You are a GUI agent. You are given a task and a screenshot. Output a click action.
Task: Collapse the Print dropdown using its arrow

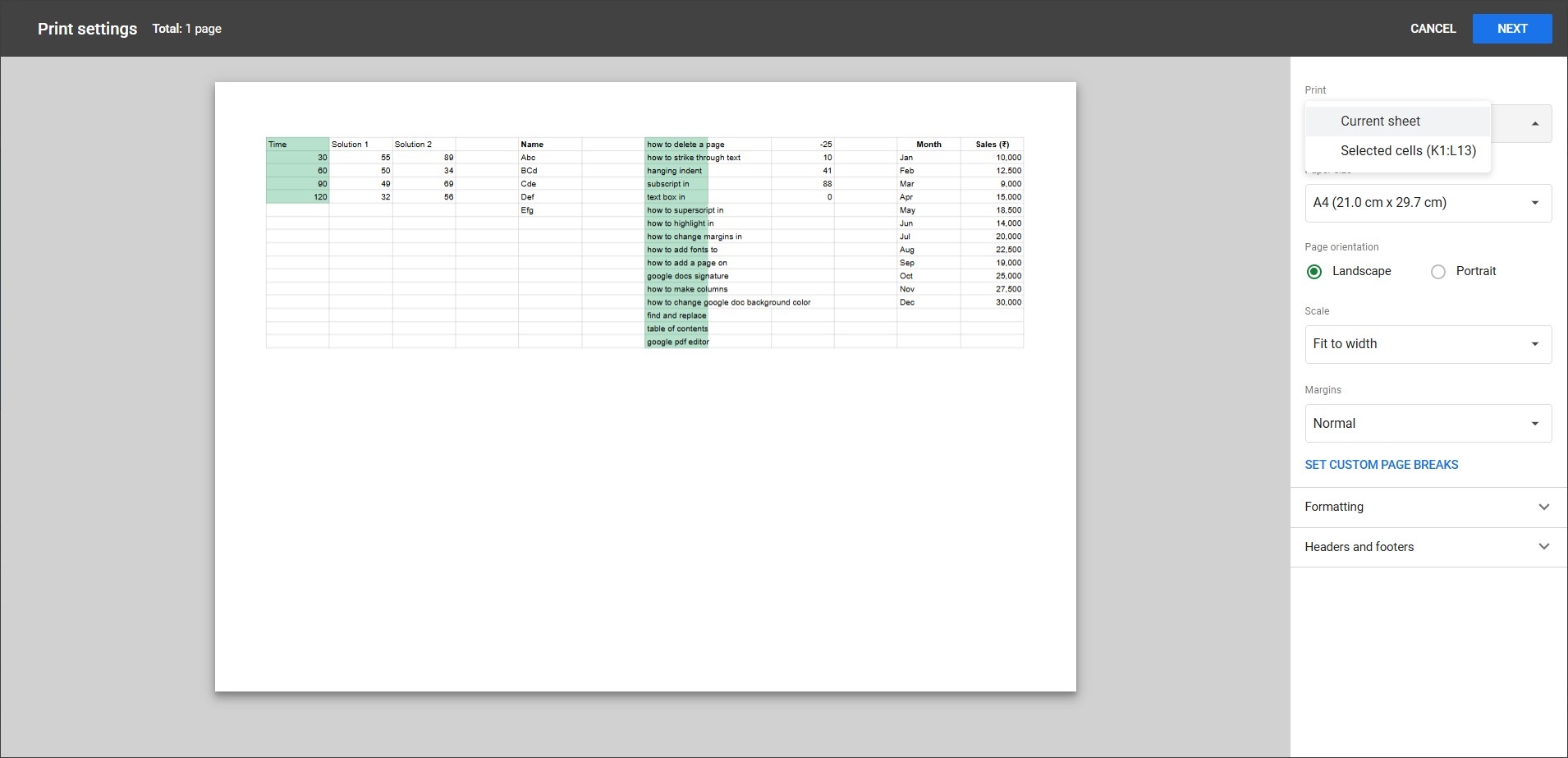tap(1534, 122)
